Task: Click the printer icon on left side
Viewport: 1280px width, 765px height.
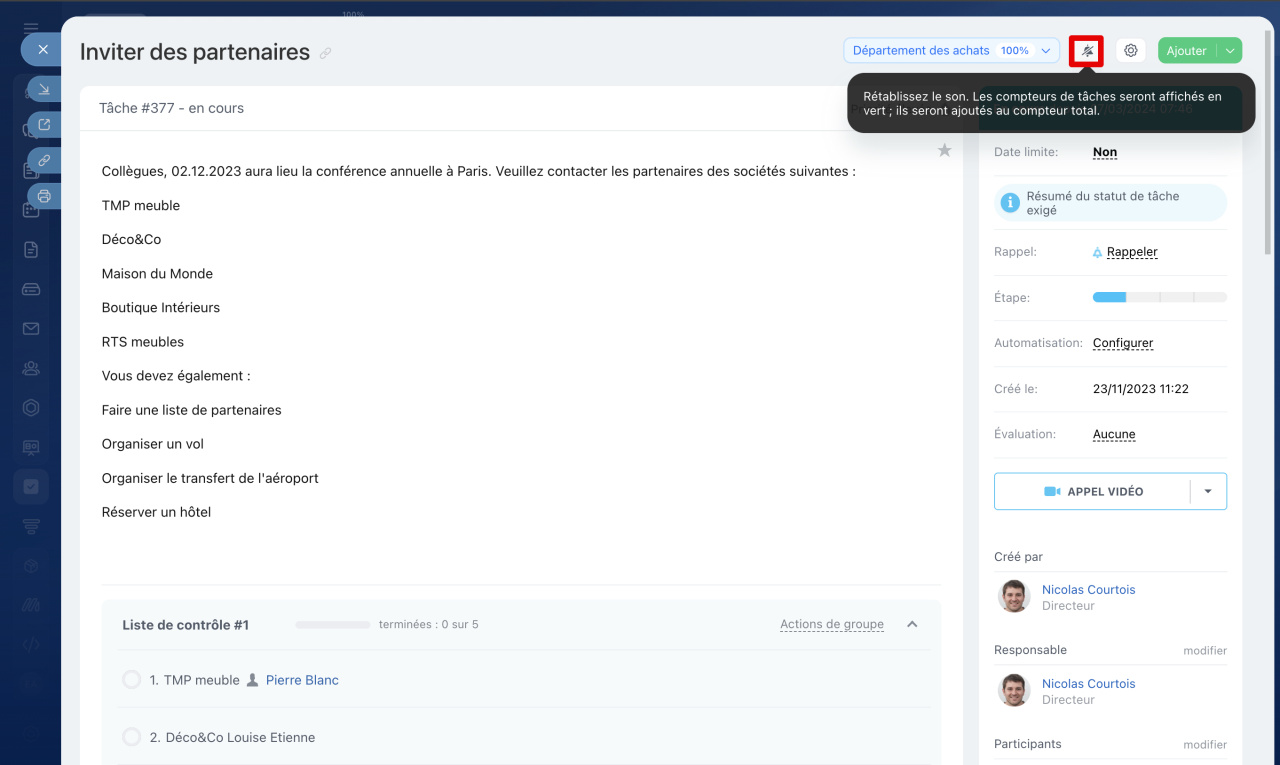Action: 44,196
